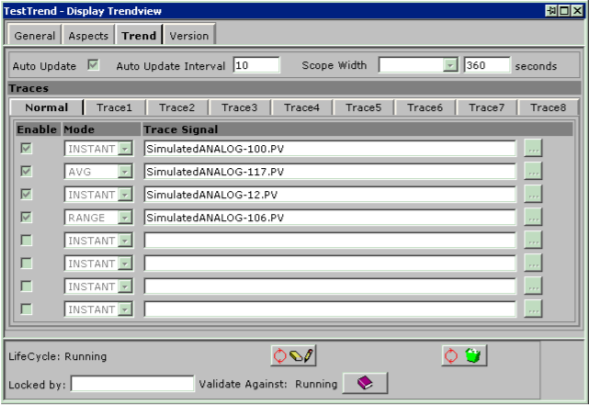Open the Version tab

click(x=189, y=36)
